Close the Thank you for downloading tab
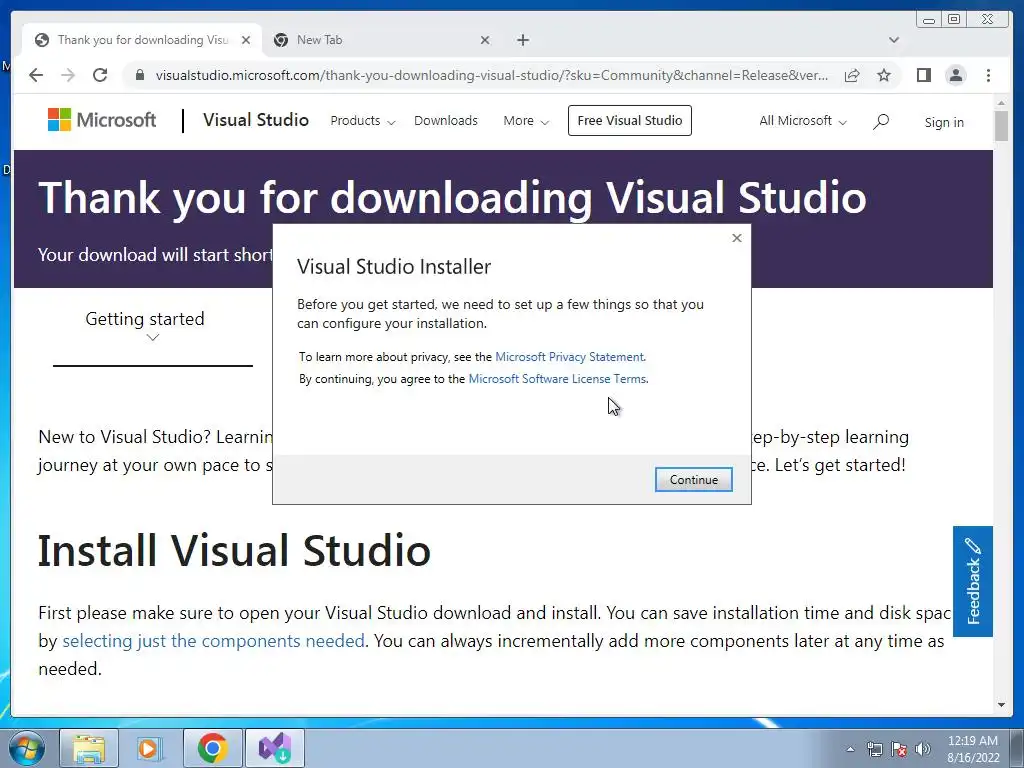Viewport: 1024px width, 768px height. click(x=246, y=40)
